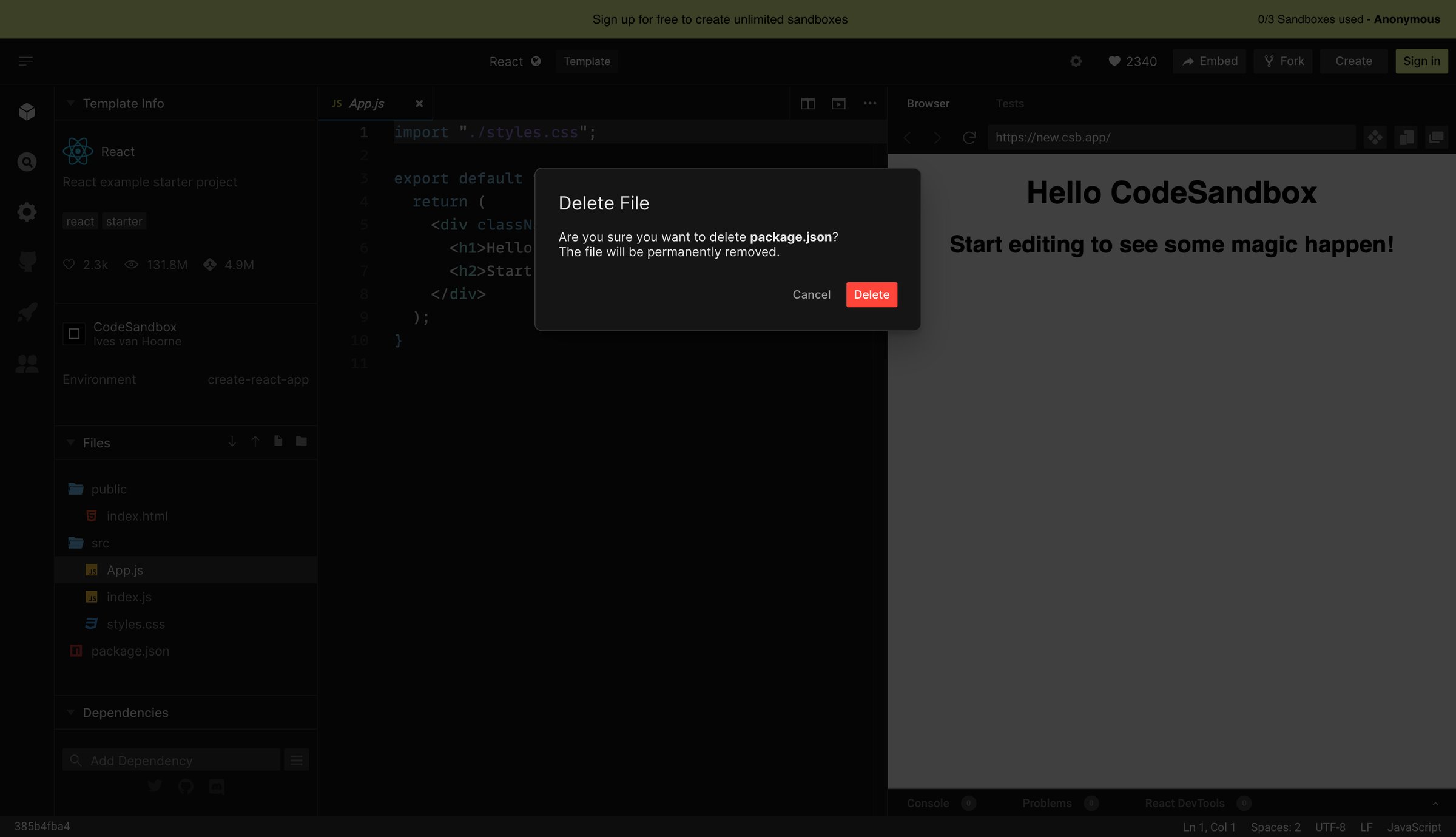This screenshot has width=1456, height=837.
Task: Open the GitHub icon below dependencies
Action: tap(186, 787)
